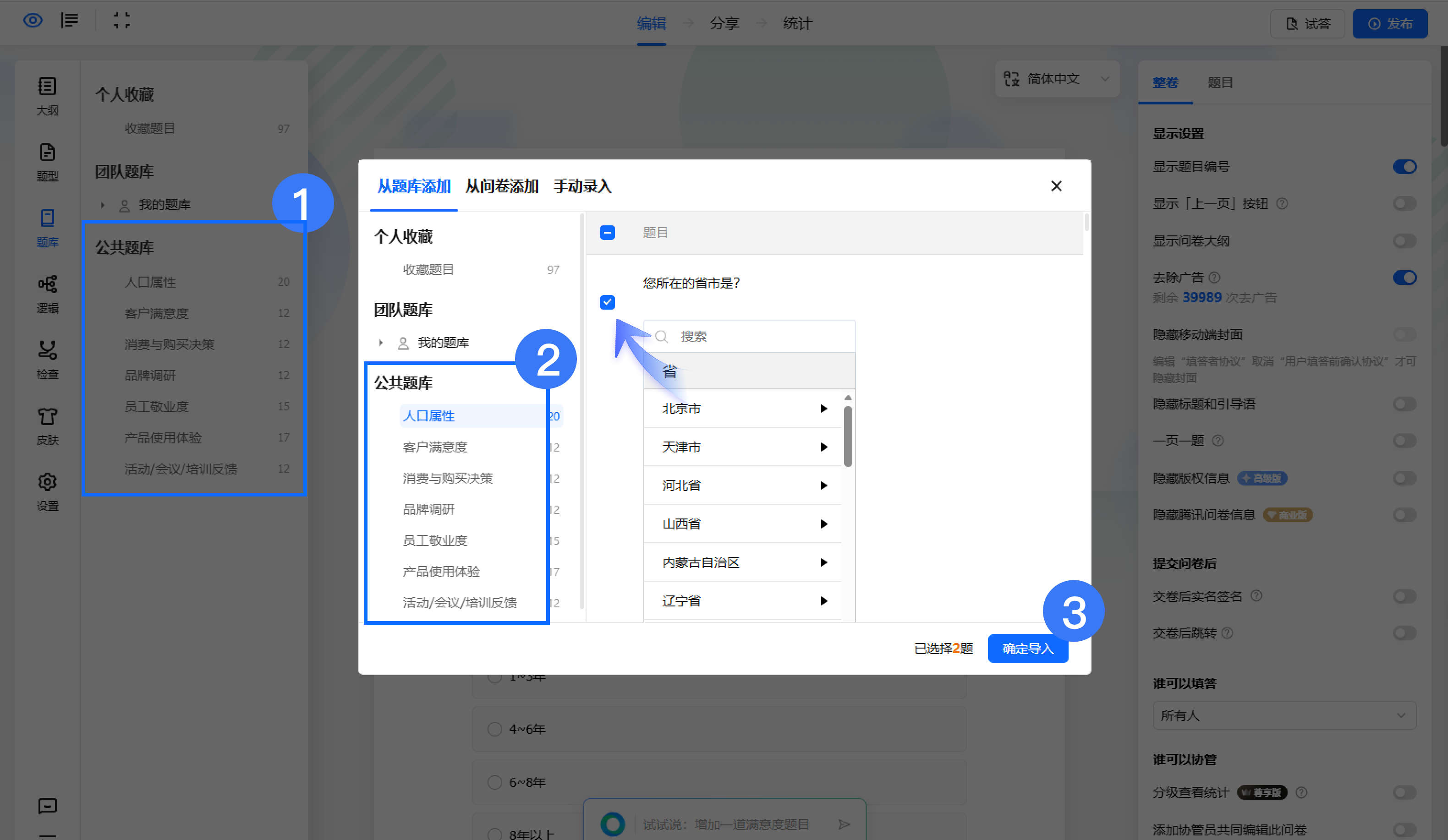Go to the 统计 step tab

798,23
